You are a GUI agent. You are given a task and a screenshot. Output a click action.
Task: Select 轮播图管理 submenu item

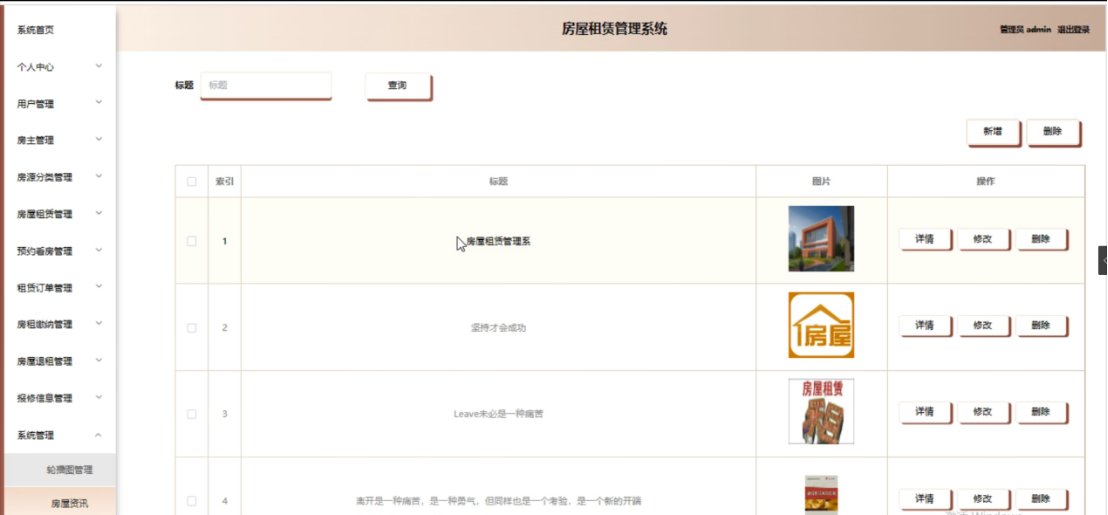[x=60, y=470]
